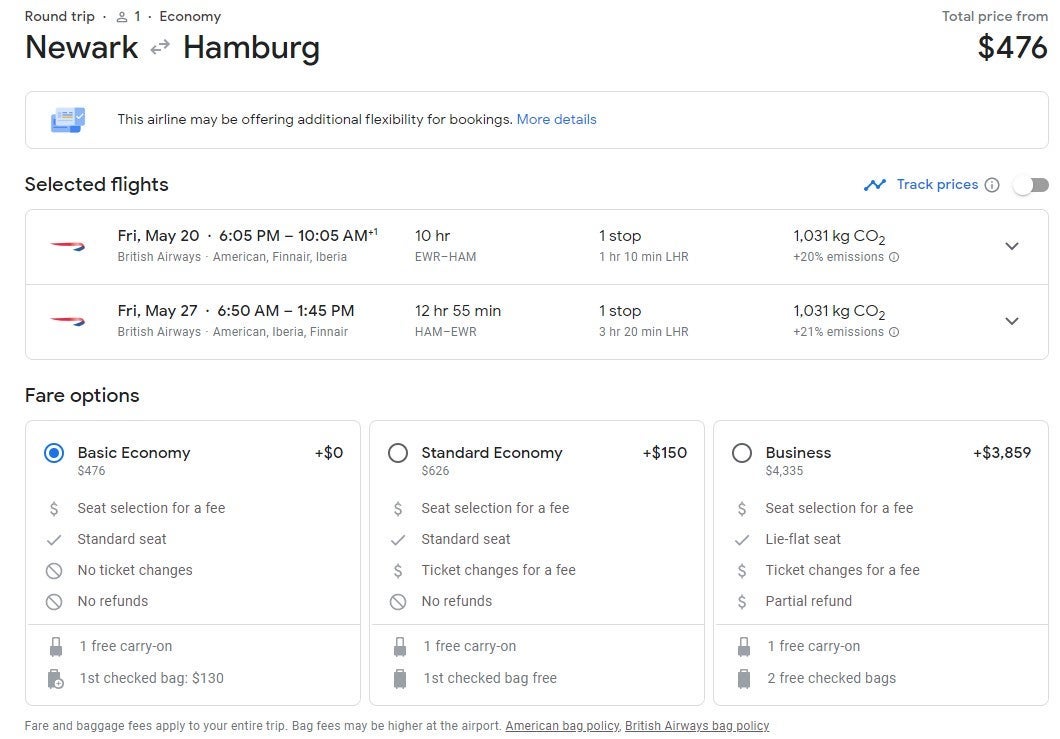Expand the Fri, May 20 flight details
1060x739 pixels.
click(1012, 246)
